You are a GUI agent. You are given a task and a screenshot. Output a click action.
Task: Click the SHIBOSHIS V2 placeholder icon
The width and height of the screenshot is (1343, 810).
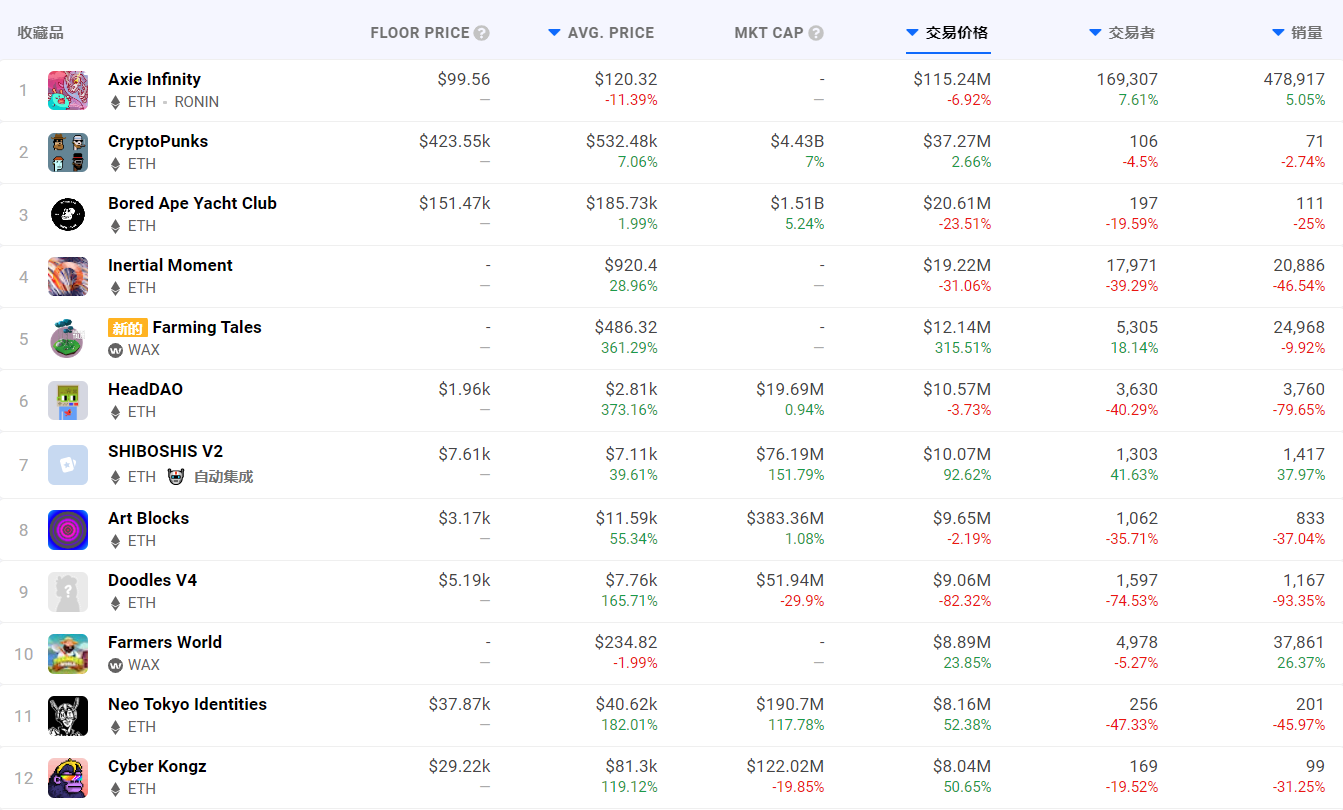tap(68, 465)
